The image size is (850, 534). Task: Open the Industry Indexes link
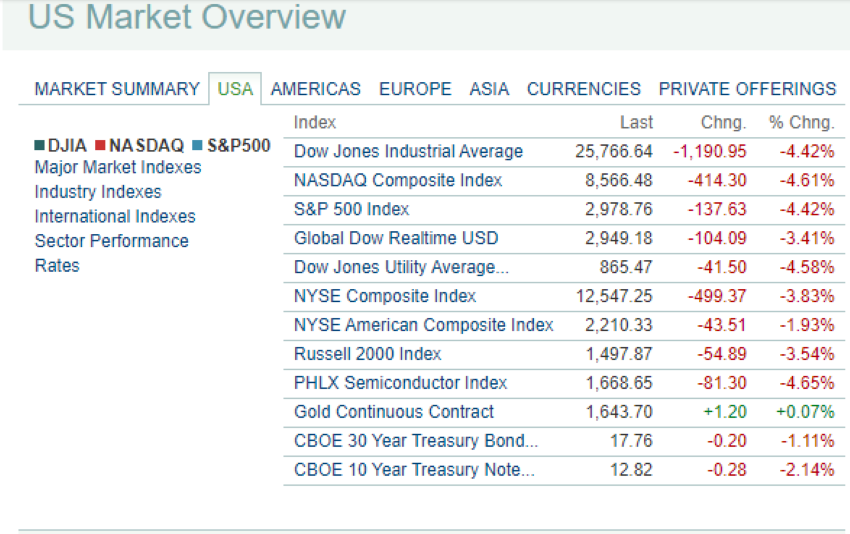pyautogui.click(x=98, y=192)
